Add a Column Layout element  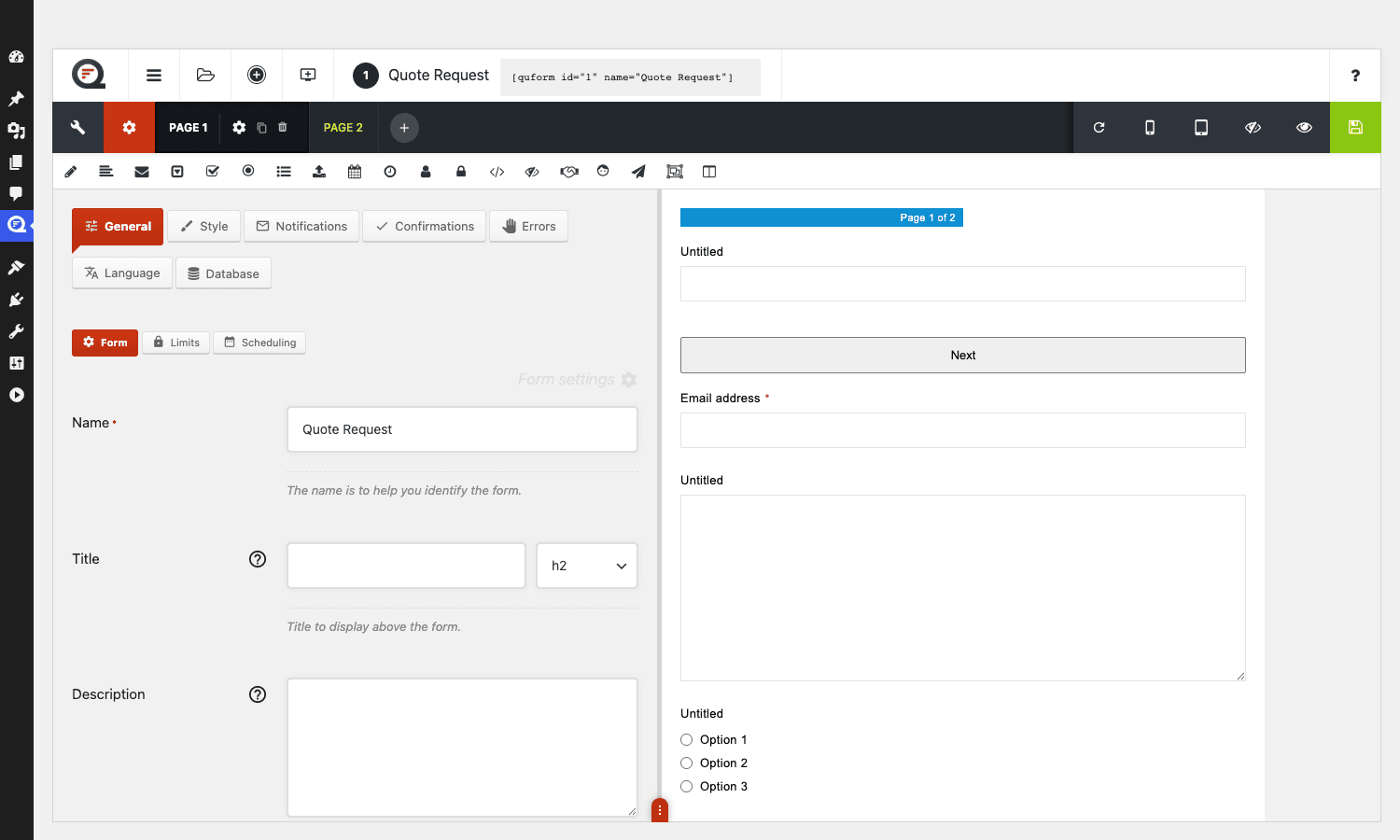tap(709, 172)
